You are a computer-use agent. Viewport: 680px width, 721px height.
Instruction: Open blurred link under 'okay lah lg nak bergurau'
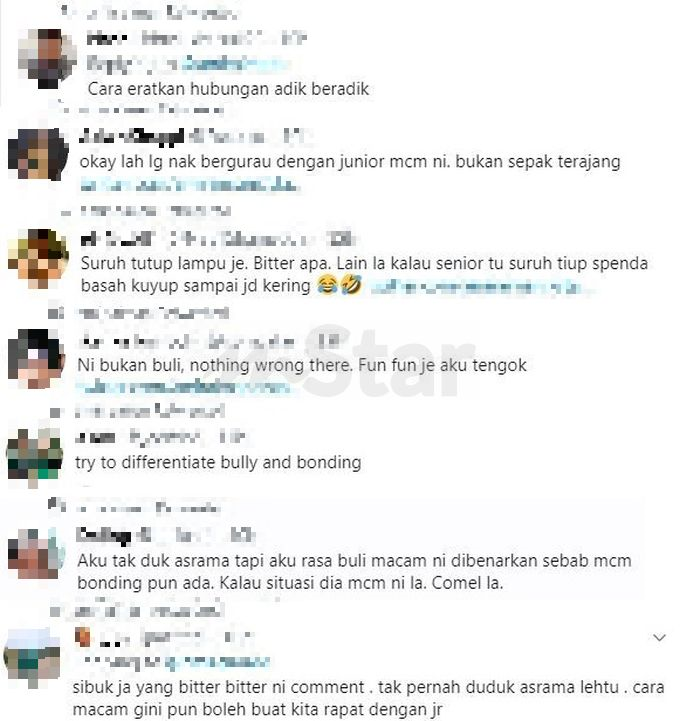(x=190, y=185)
